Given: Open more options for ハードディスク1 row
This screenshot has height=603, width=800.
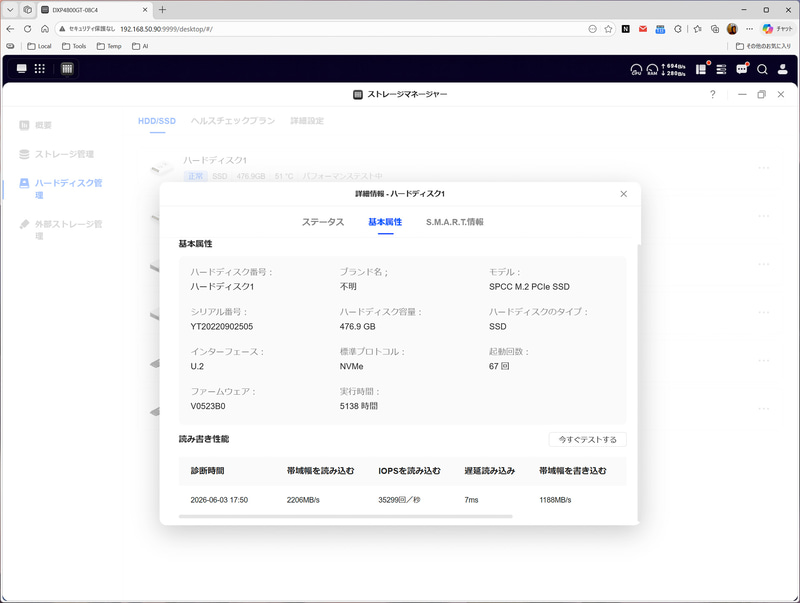Looking at the screenshot, I should [764, 168].
